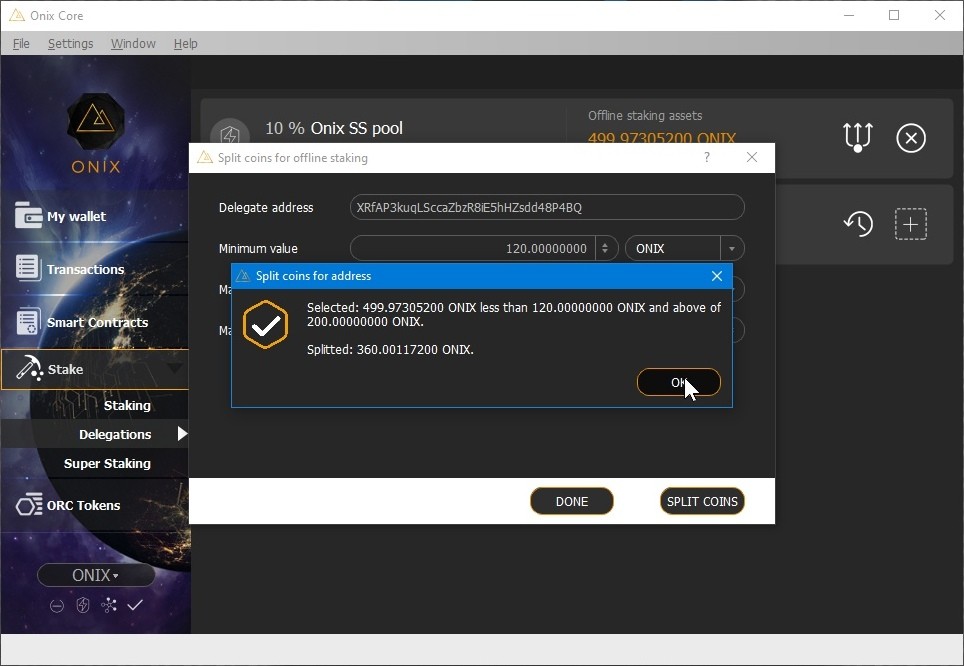Open the Super Staking sub-item
Screen dimensions: 964x666
point(107,463)
